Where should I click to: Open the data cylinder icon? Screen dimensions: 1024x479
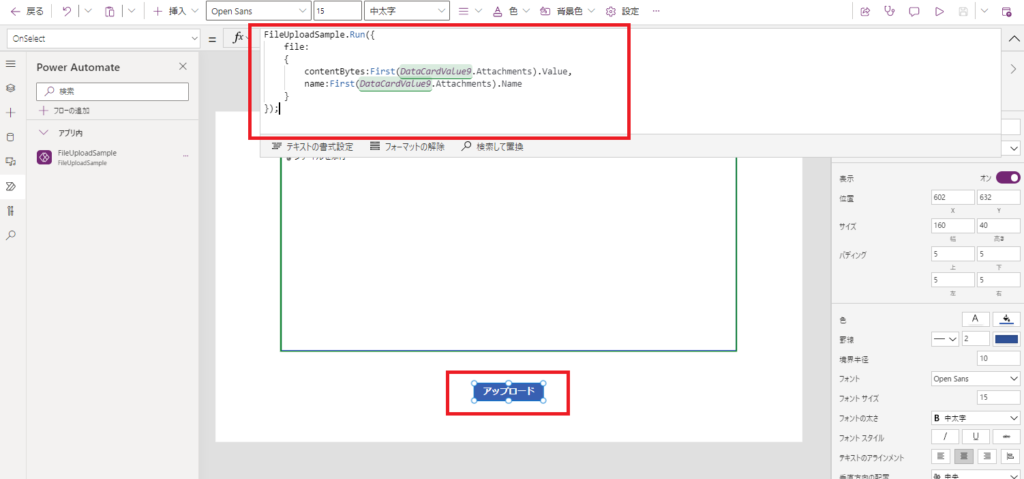[x=10, y=137]
